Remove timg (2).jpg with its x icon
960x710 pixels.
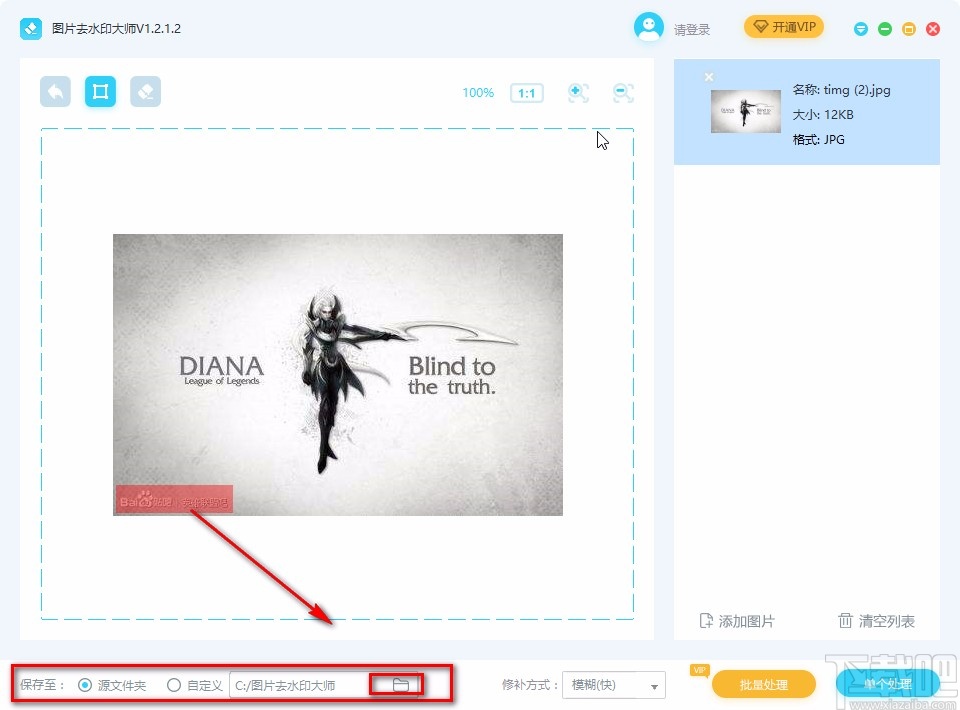tap(708, 77)
